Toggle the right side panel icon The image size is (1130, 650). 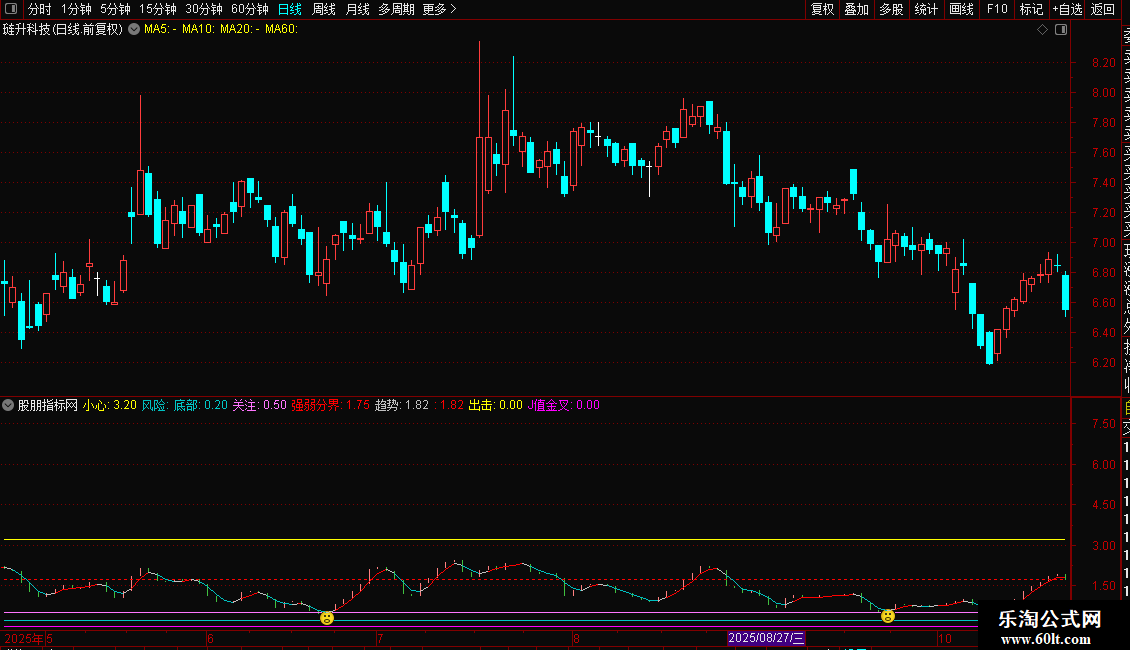tap(1061, 30)
